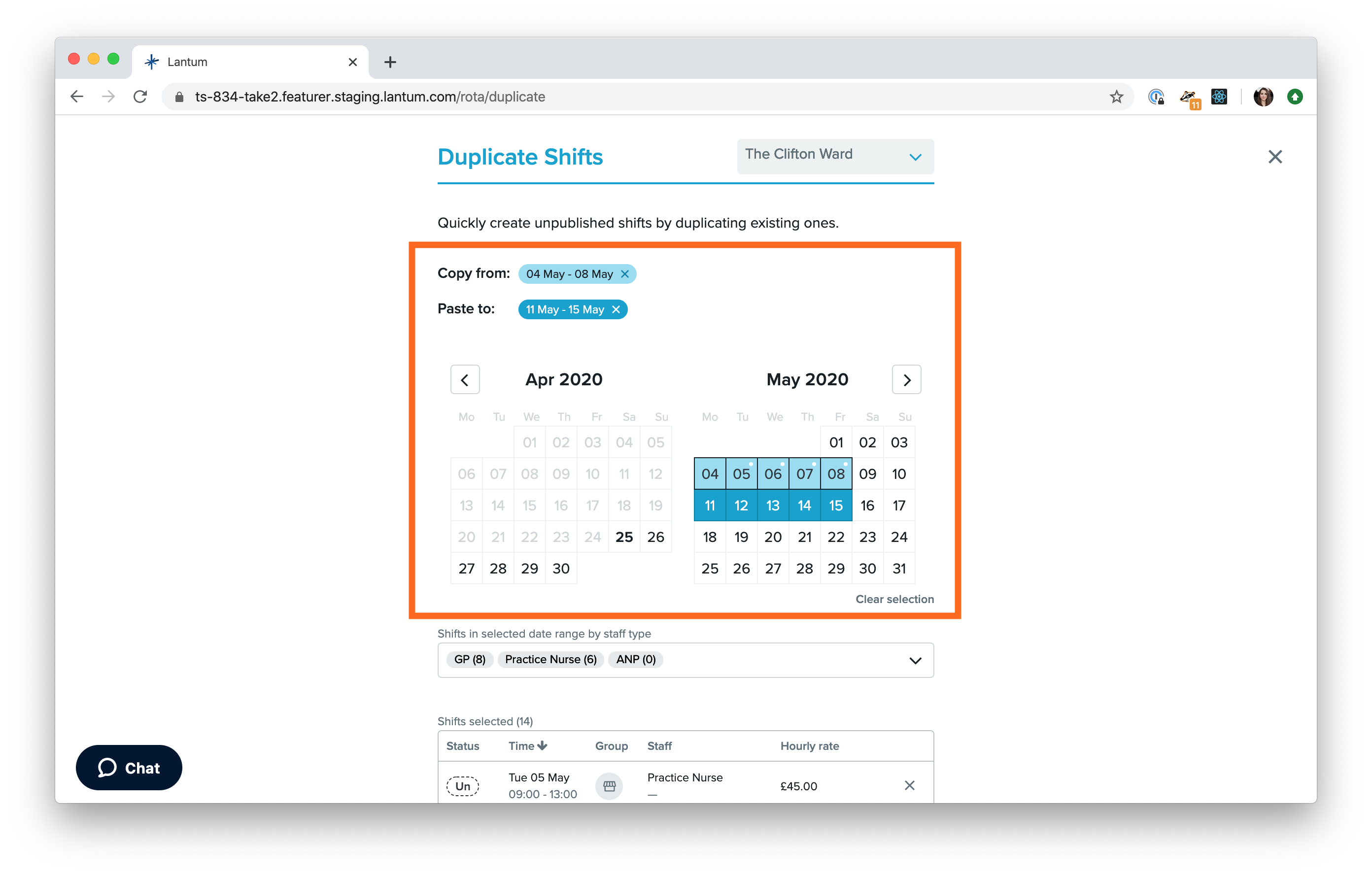Open the extension icon with 11 badge

(x=1190, y=98)
